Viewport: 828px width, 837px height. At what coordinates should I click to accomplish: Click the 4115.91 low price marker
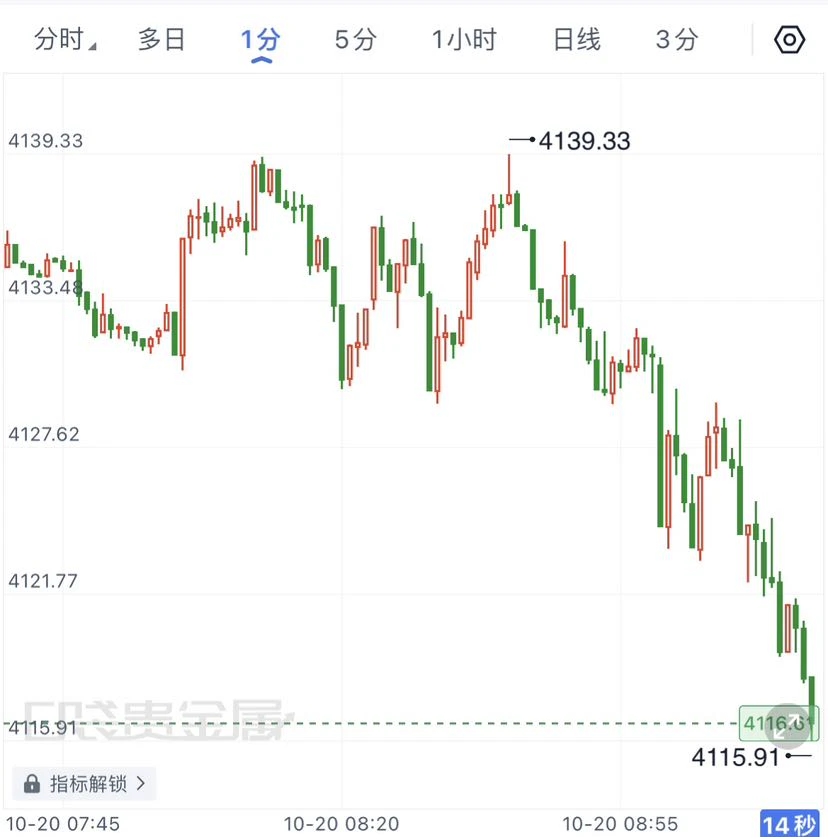point(751,757)
